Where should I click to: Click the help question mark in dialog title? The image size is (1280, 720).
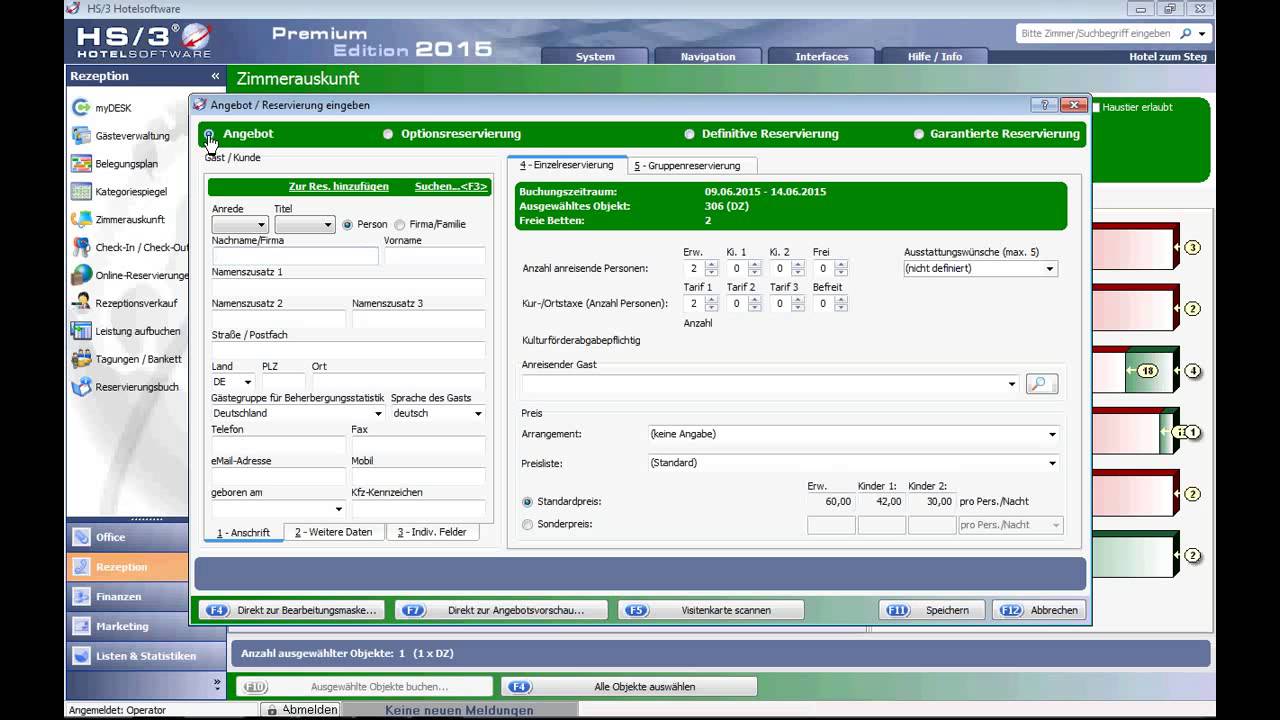tap(1044, 105)
